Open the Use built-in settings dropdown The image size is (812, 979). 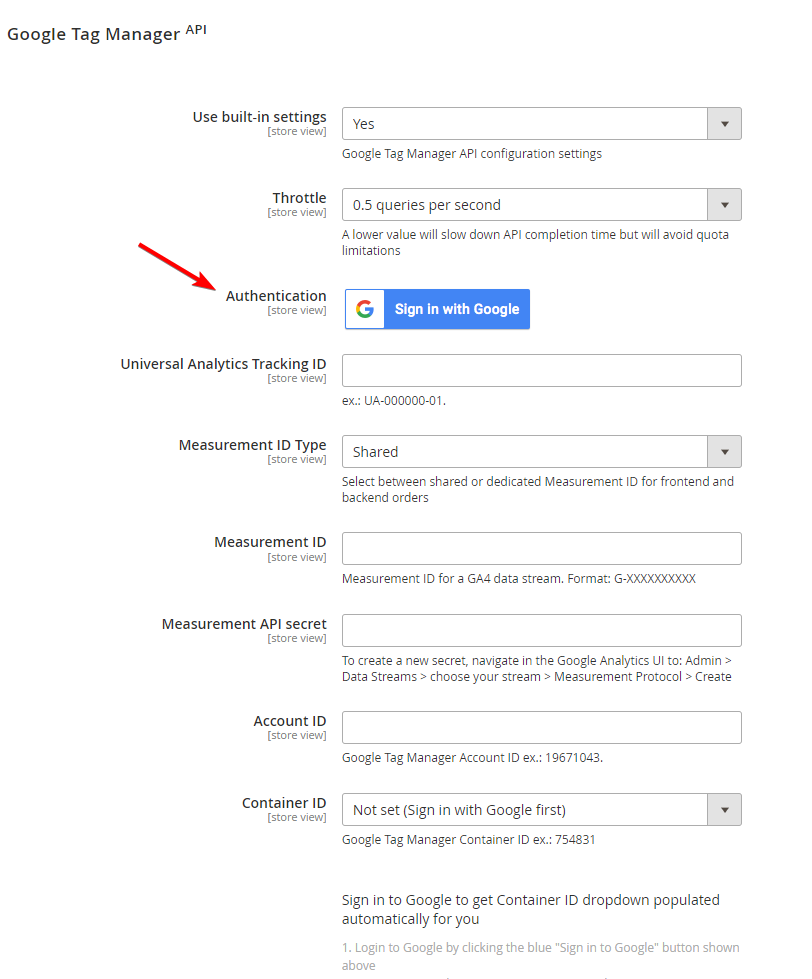click(541, 124)
